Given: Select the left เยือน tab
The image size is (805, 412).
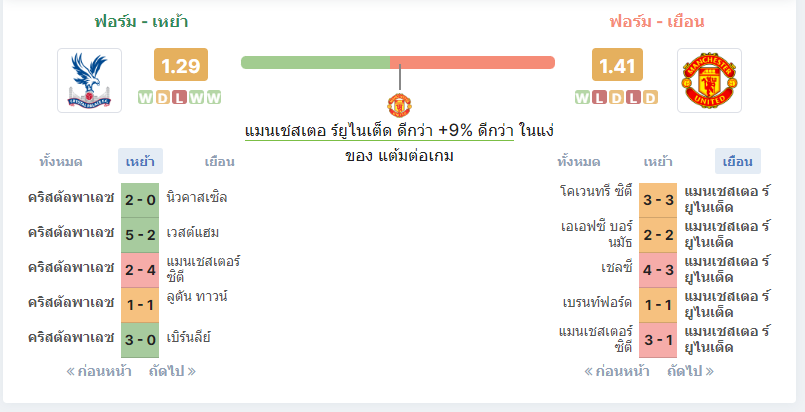Looking at the screenshot, I should point(219,162).
